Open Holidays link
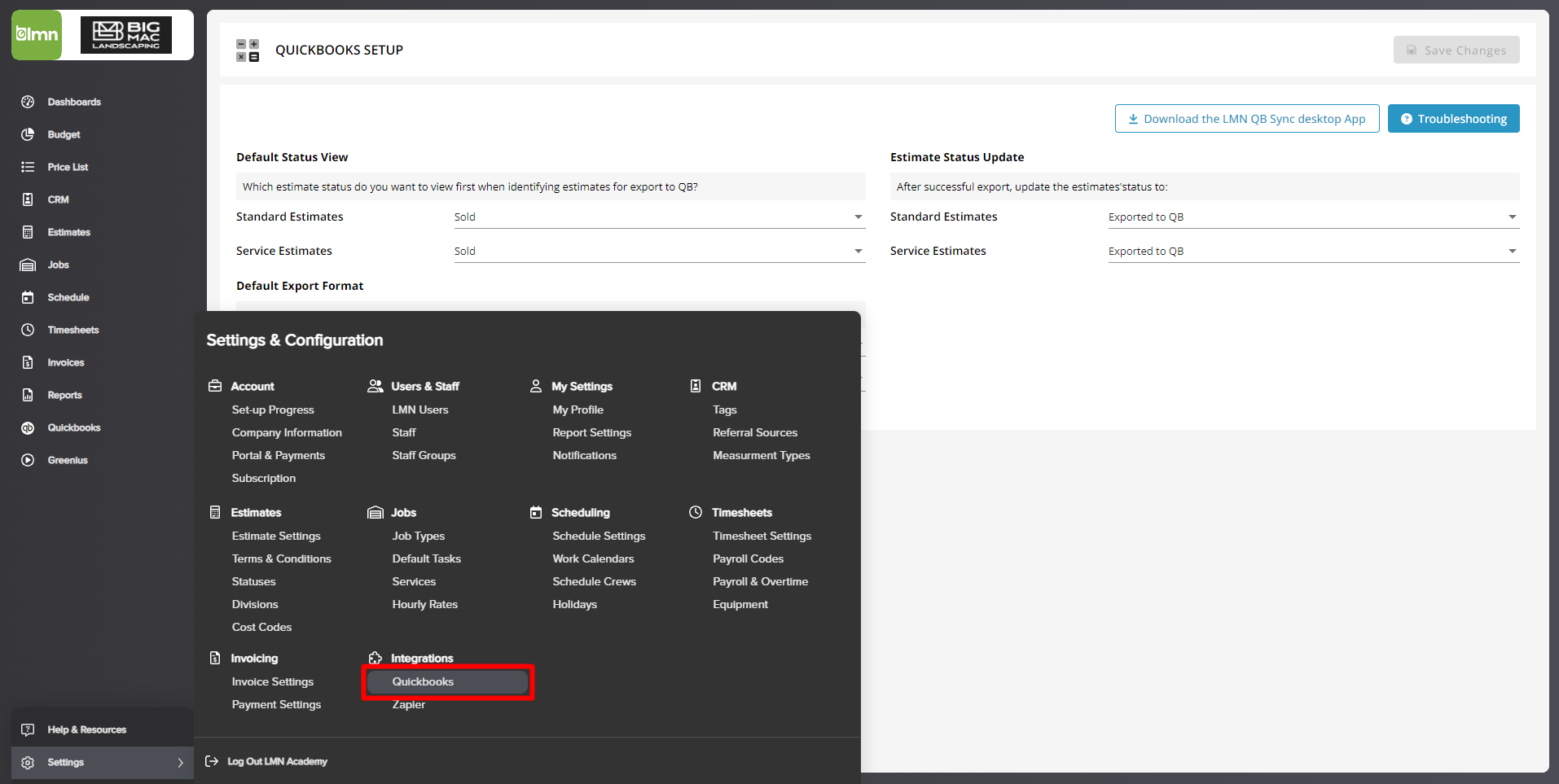 (x=575, y=605)
